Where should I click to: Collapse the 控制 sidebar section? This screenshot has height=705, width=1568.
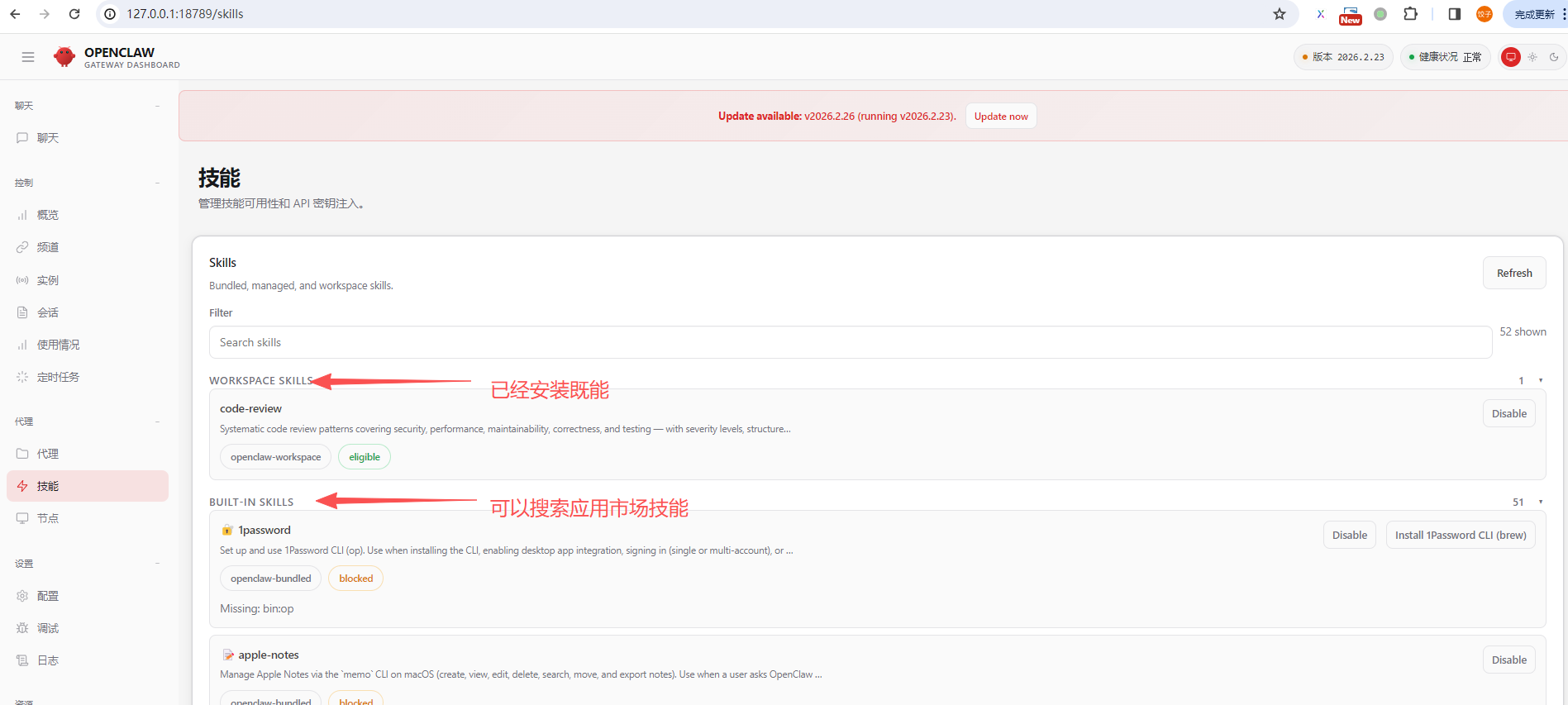(157, 183)
